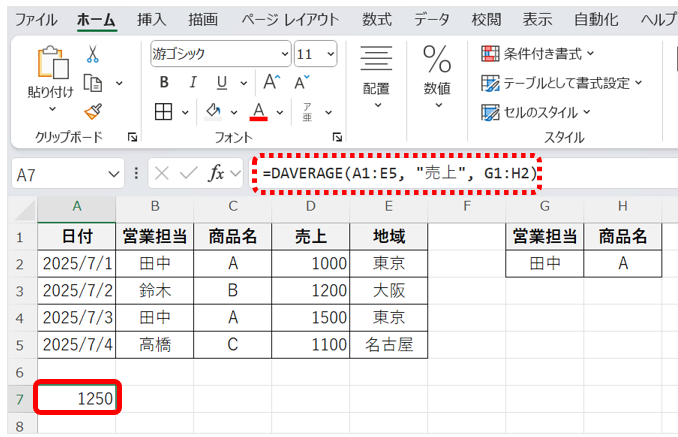The height and width of the screenshot is (437, 678).
Task: Switch to the 数式 tab
Action: pyautogui.click(x=377, y=20)
